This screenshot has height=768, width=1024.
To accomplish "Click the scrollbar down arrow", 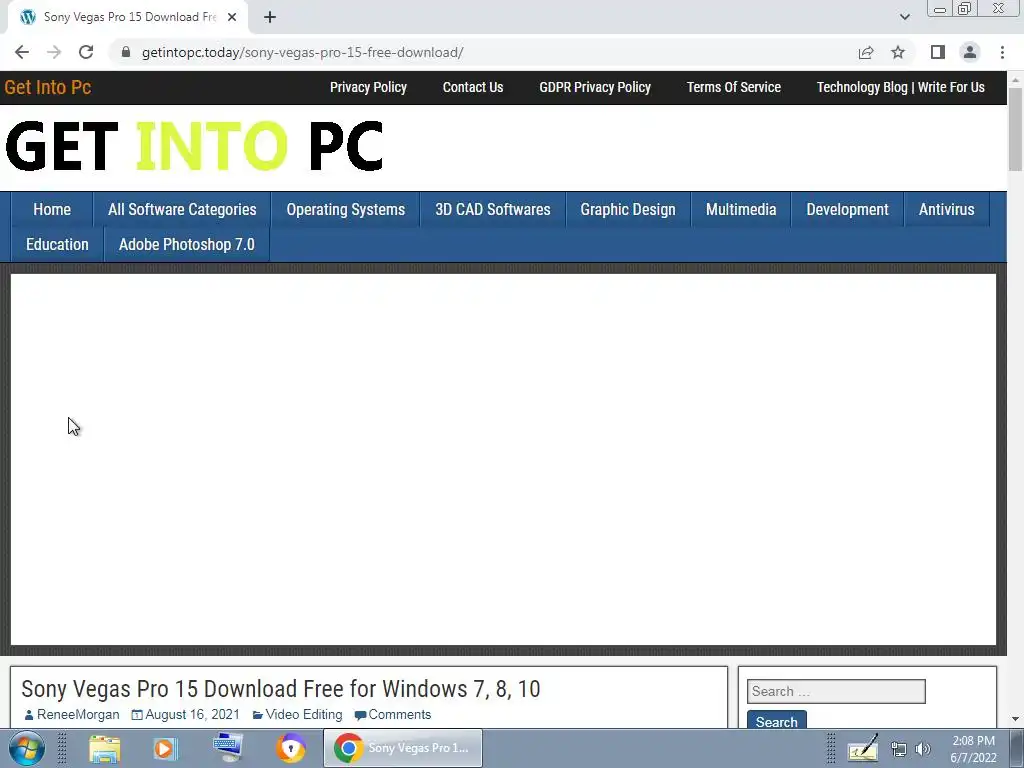I will [x=1015, y=720].
